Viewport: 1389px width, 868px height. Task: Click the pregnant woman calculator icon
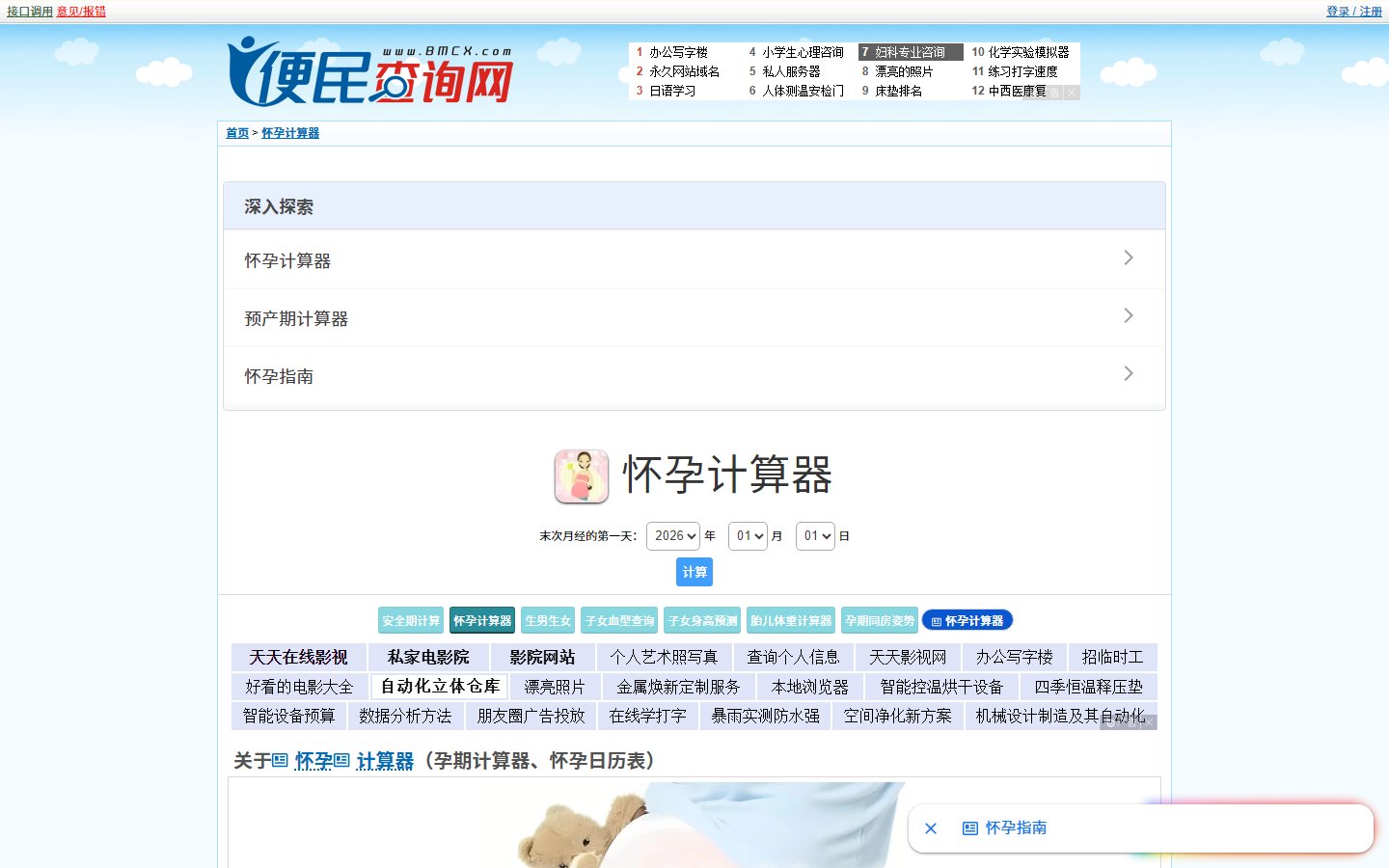(582, 476)
